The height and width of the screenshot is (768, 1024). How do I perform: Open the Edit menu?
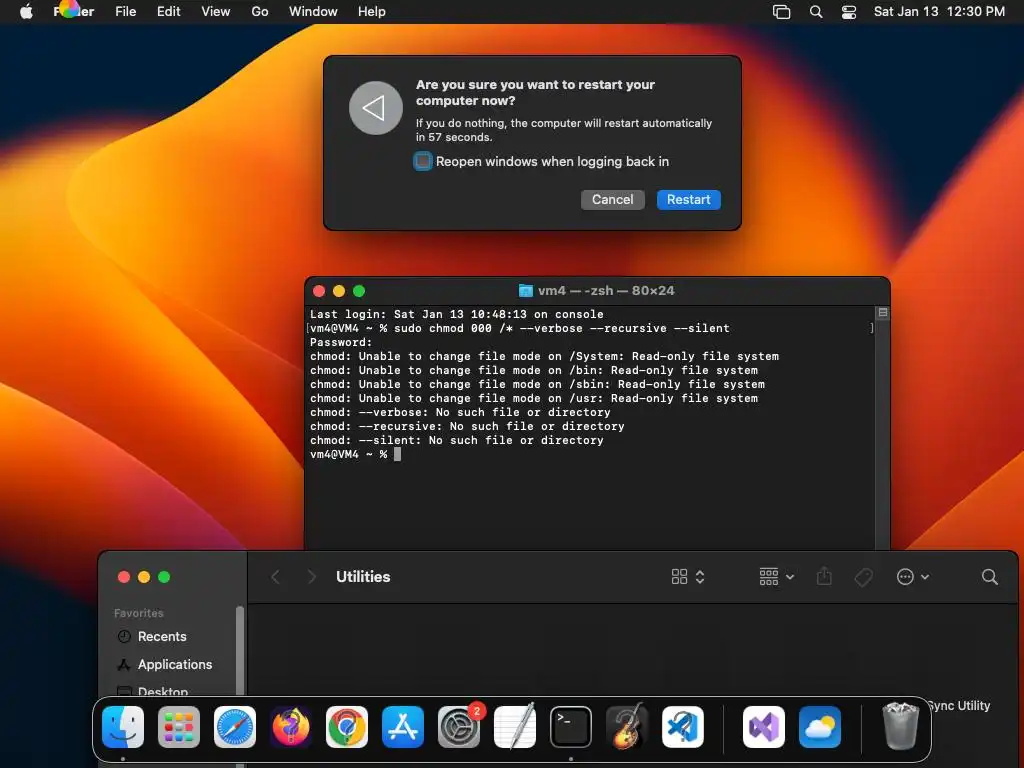(x=168, y=12)
